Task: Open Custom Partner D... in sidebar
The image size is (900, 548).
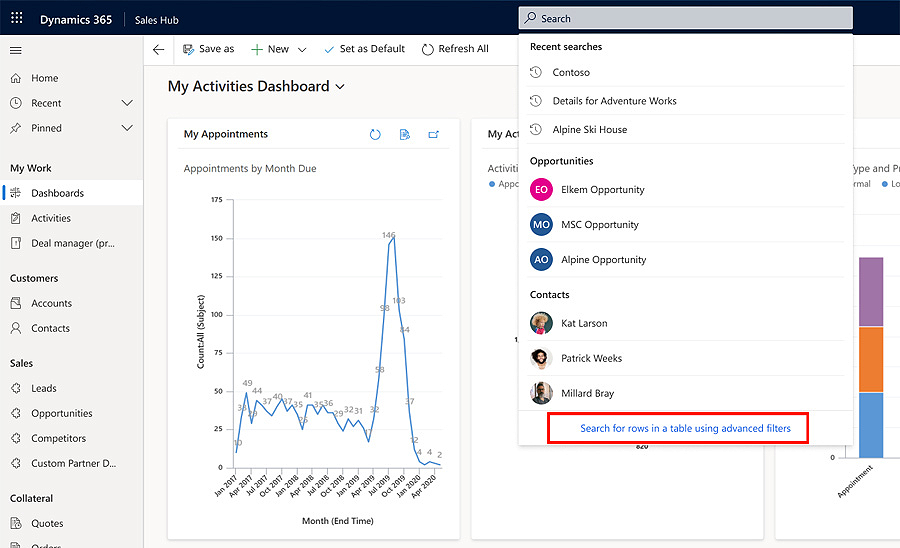Action: (x=71, y=463)
